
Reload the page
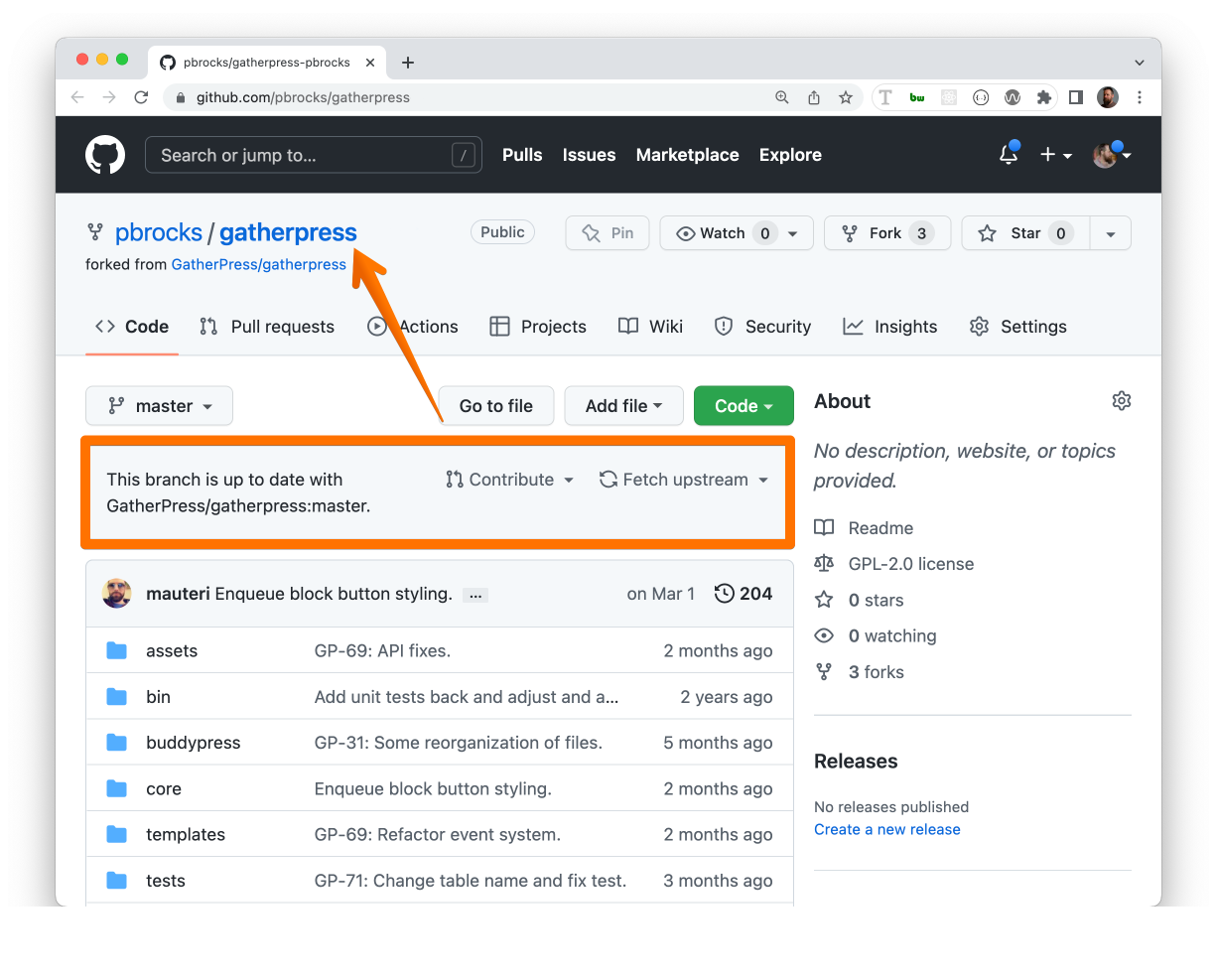[141, 97]
